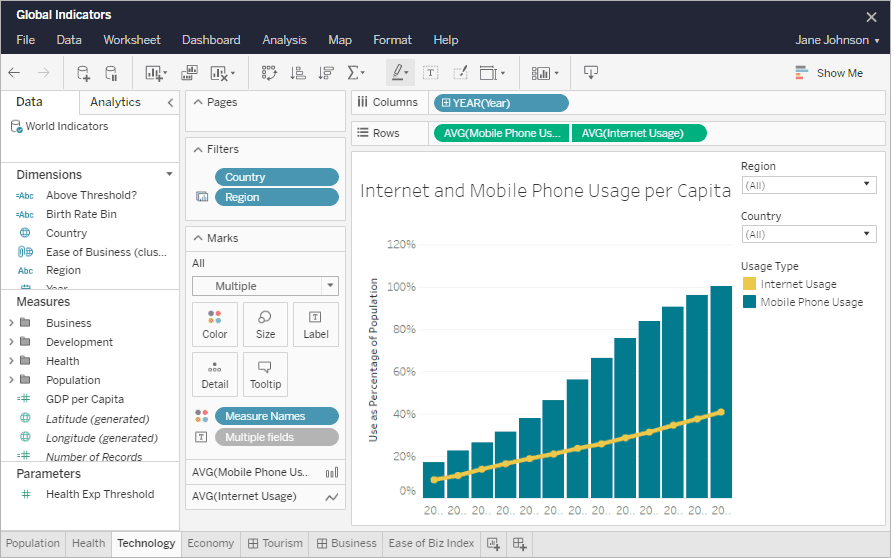Collapse the Filters shelf section
894x558 pixels.
click(x=198, y=149)
